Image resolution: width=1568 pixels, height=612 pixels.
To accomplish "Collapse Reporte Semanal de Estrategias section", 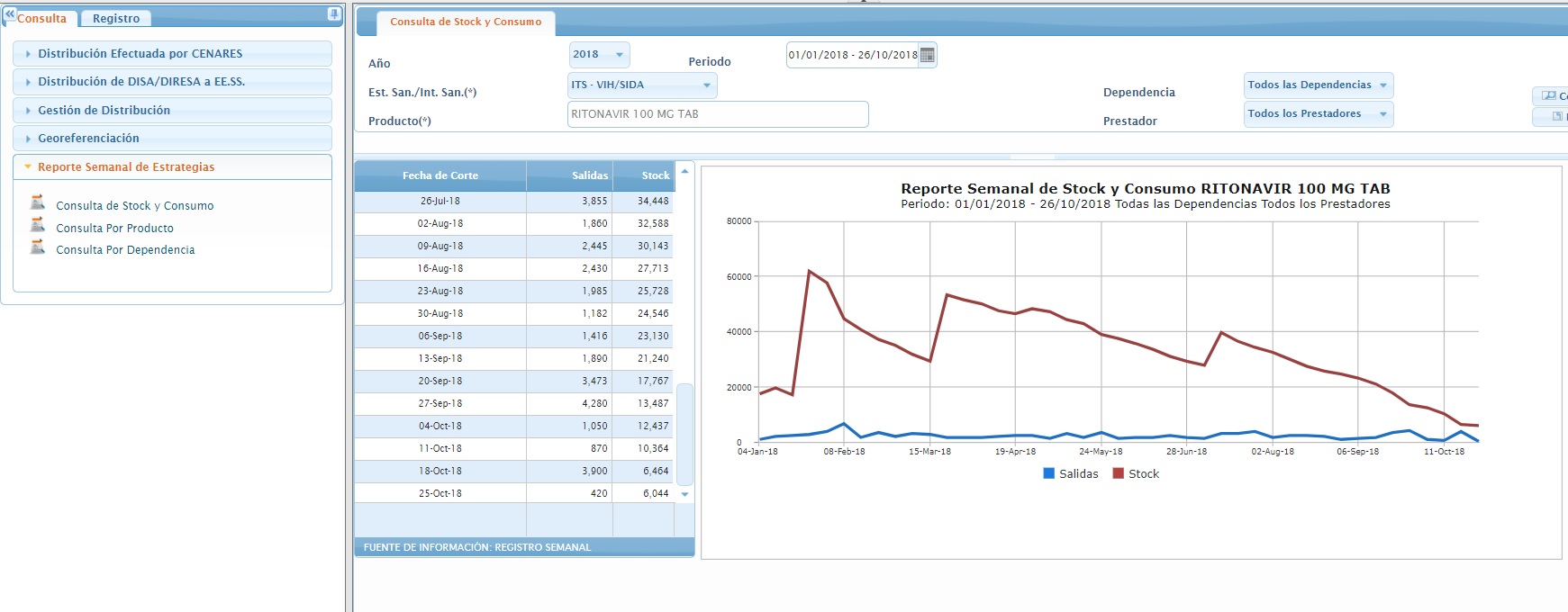I will (126, 167).
